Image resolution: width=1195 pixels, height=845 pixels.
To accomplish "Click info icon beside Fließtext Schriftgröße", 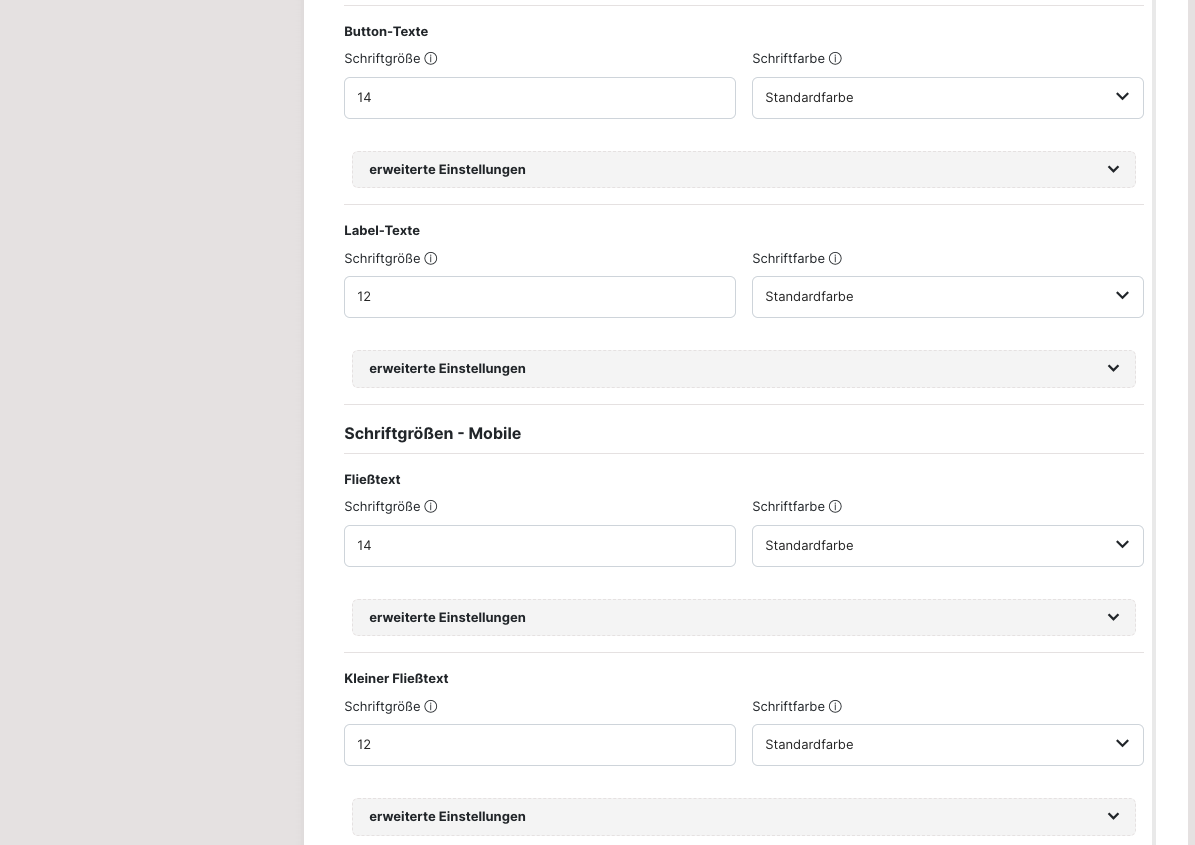I will pyautogui.click(x=431, y=507).
